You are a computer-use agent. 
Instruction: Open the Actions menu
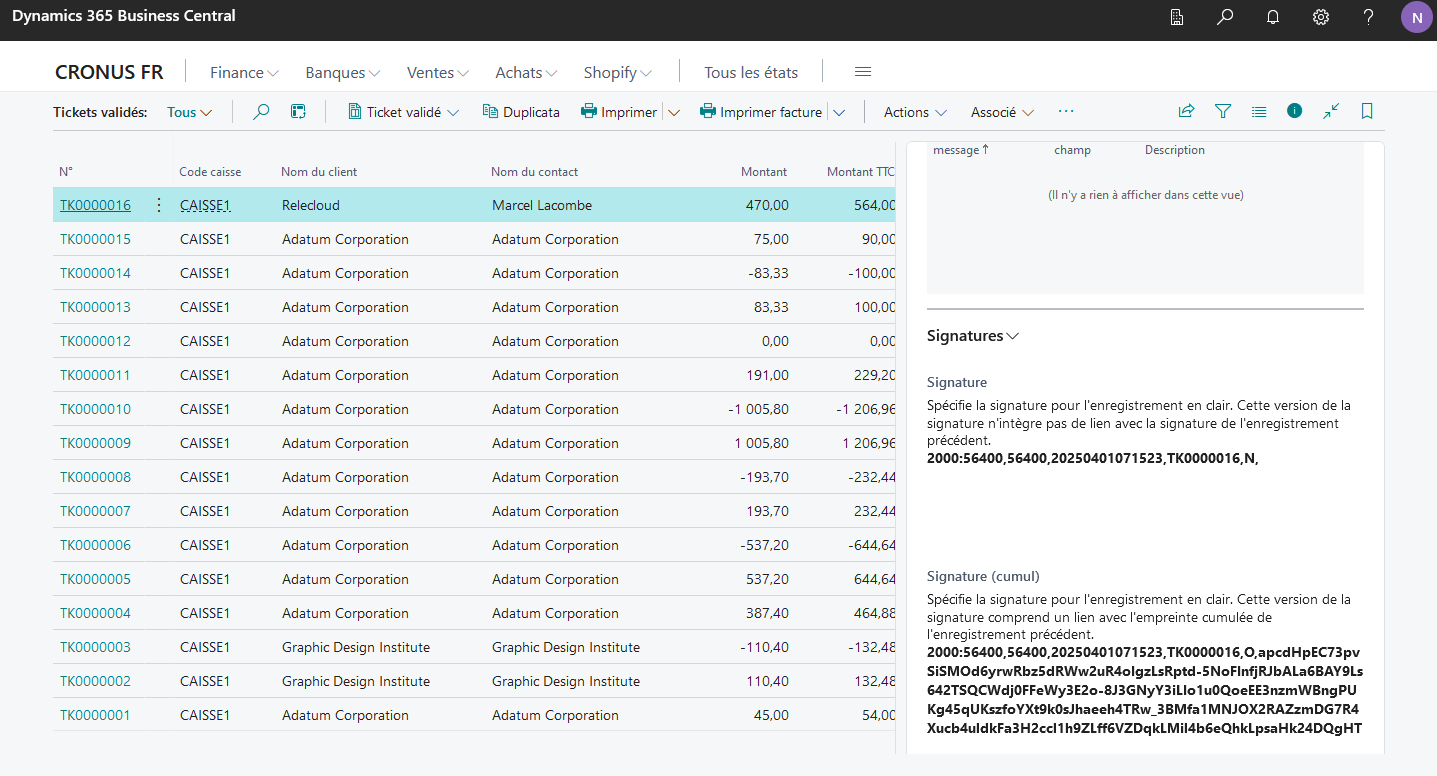(x=915, y=112)
